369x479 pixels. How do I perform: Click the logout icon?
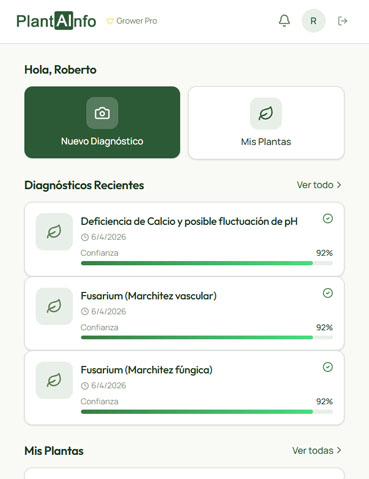click(342, 21)
